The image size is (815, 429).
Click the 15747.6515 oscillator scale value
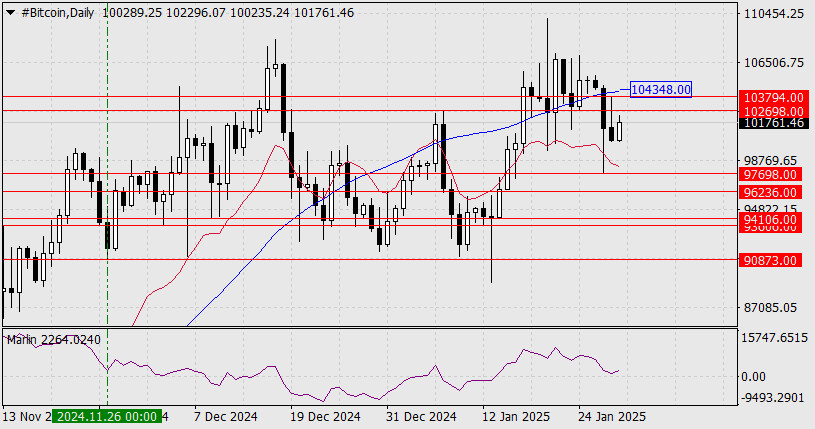[774, 338]
